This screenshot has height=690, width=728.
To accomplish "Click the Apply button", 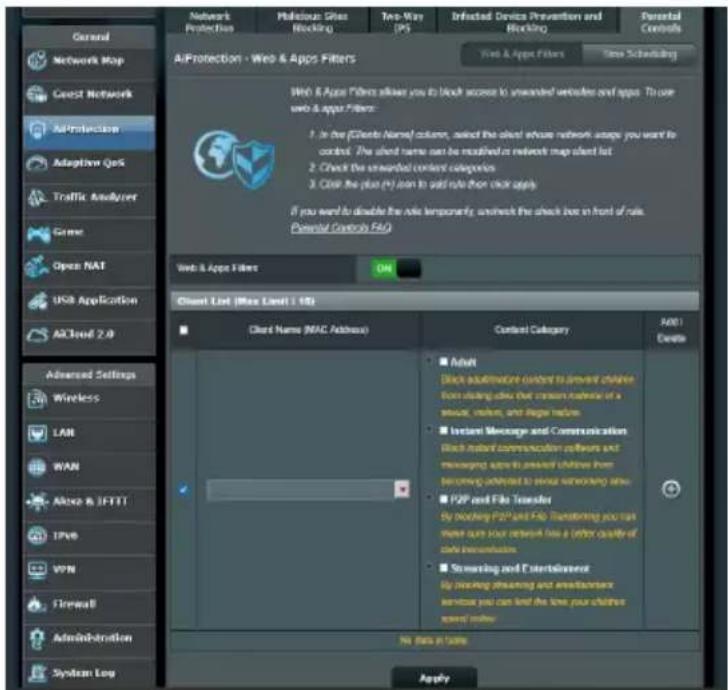I will pyautogui.click(x=434, y=678).
